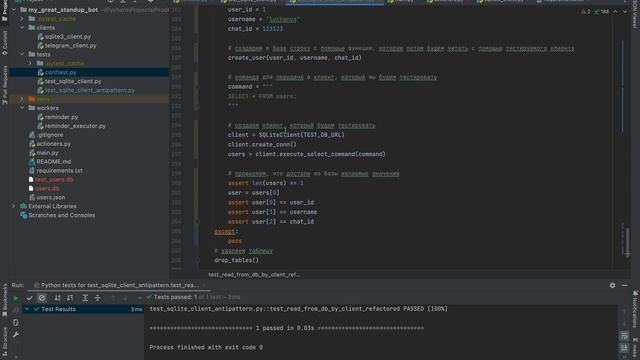640x360 pixels.
Task: Open README.md file
Action: 53,162
